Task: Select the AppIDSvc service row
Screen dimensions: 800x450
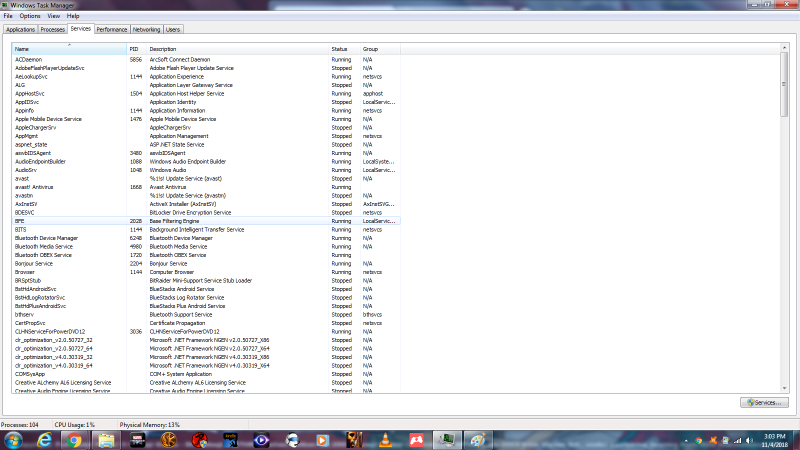Action: (x=206, y=102)
